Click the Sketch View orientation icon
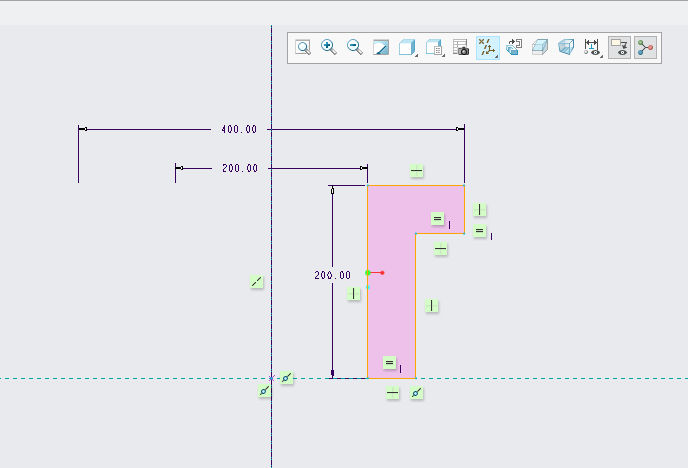This screenshot has height=468, width=688. [x=513, y=47]
